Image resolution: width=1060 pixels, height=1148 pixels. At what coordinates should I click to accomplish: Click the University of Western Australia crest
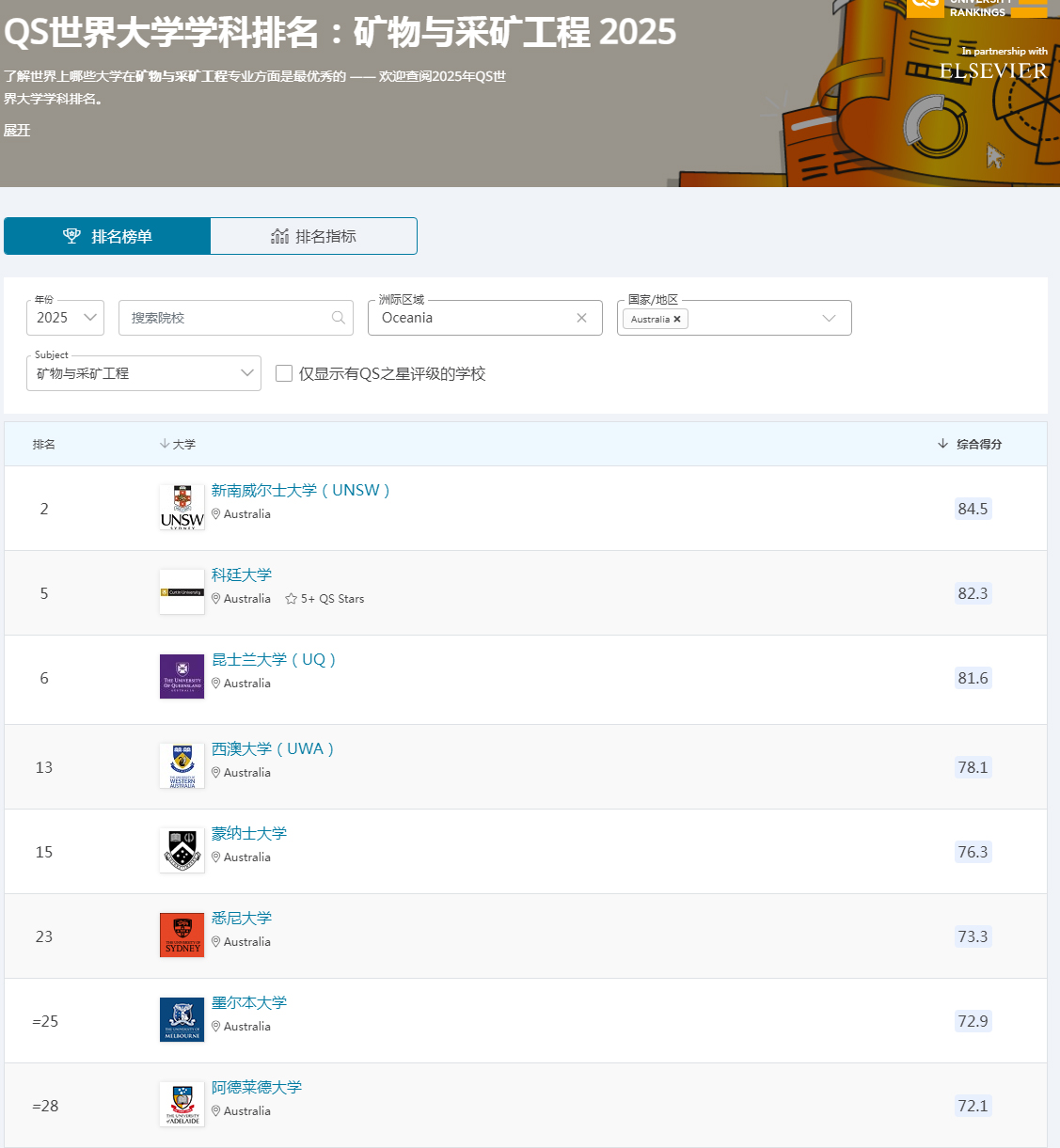(x=182, y=766)
